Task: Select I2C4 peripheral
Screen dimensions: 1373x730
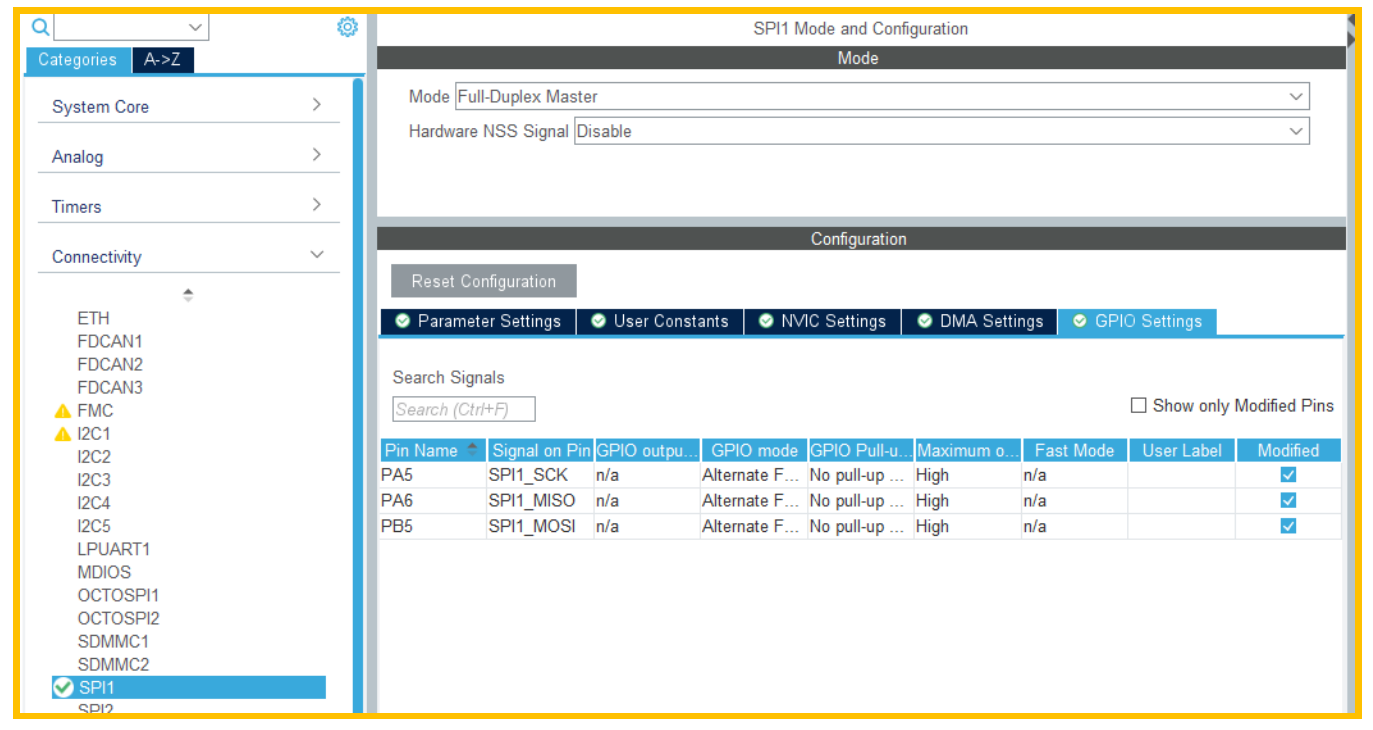Action: tap(94, 503)
